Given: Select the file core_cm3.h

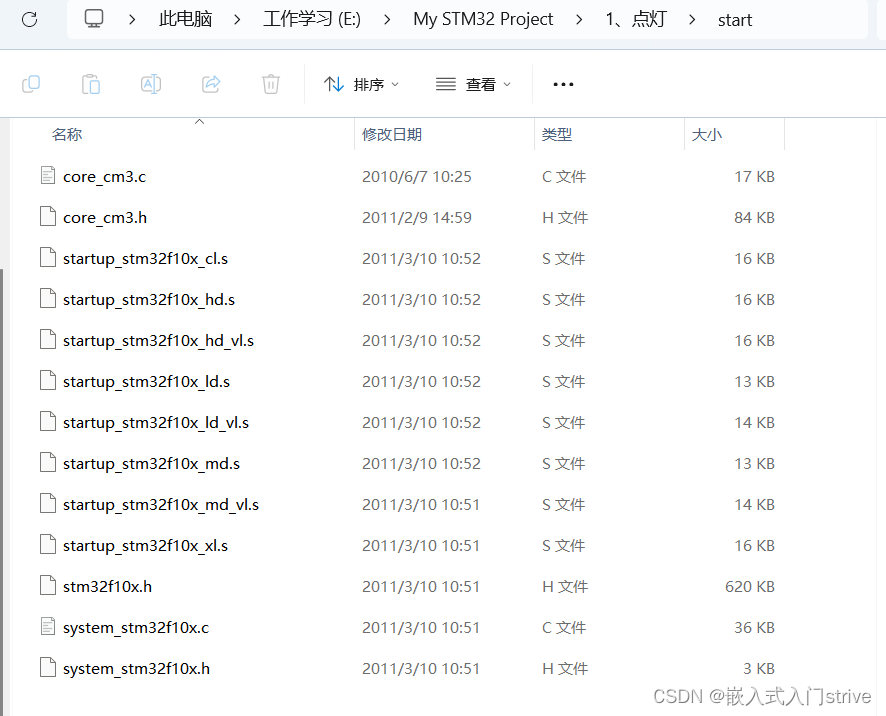Looking at the screenshot, I should coord(105,218).
